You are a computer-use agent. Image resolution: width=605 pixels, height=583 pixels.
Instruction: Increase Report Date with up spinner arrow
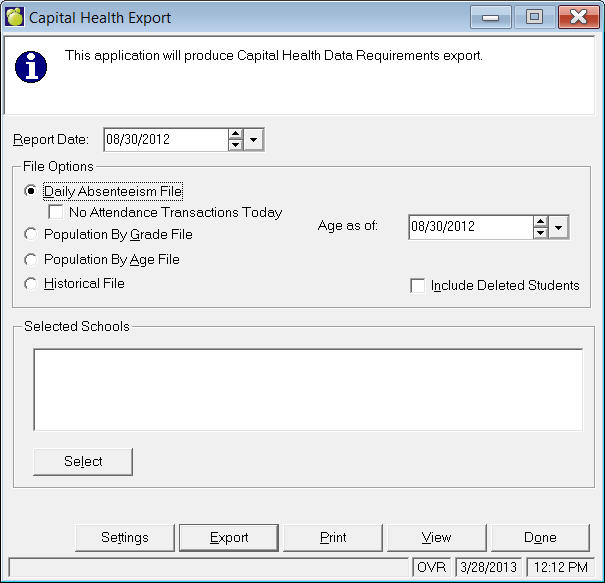point(235,135)
